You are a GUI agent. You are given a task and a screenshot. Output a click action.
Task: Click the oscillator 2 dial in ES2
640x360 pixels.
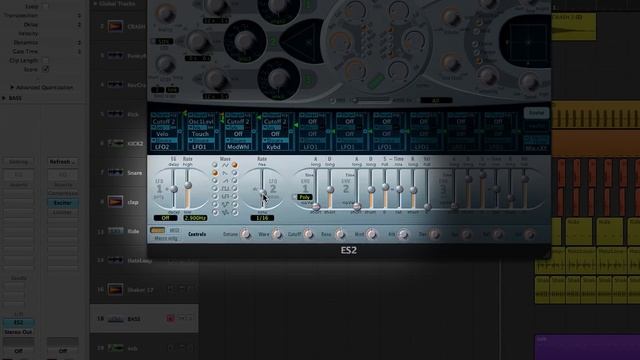click(245, 41)
